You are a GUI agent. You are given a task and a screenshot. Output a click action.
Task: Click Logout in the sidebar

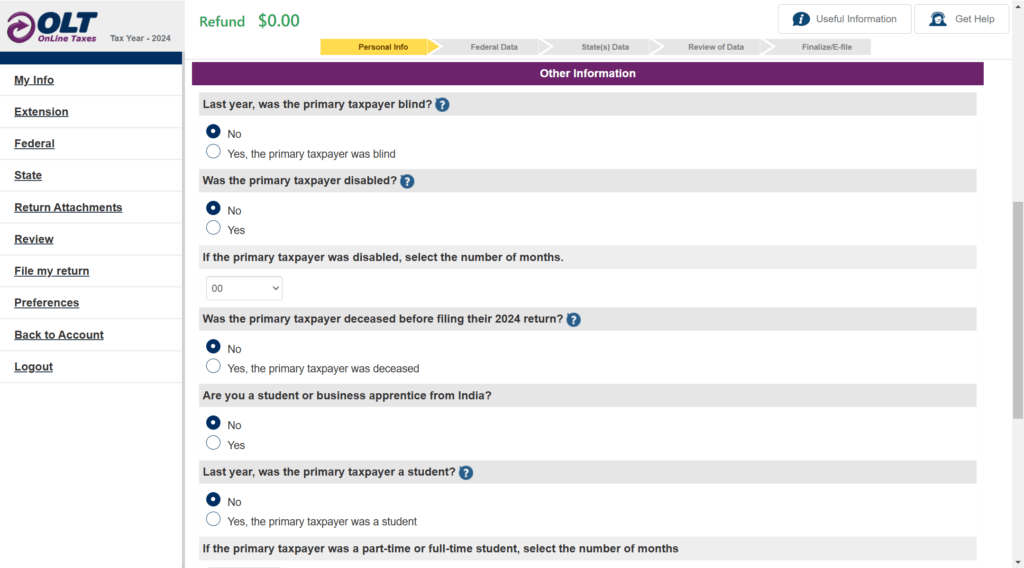coord(33,367)
